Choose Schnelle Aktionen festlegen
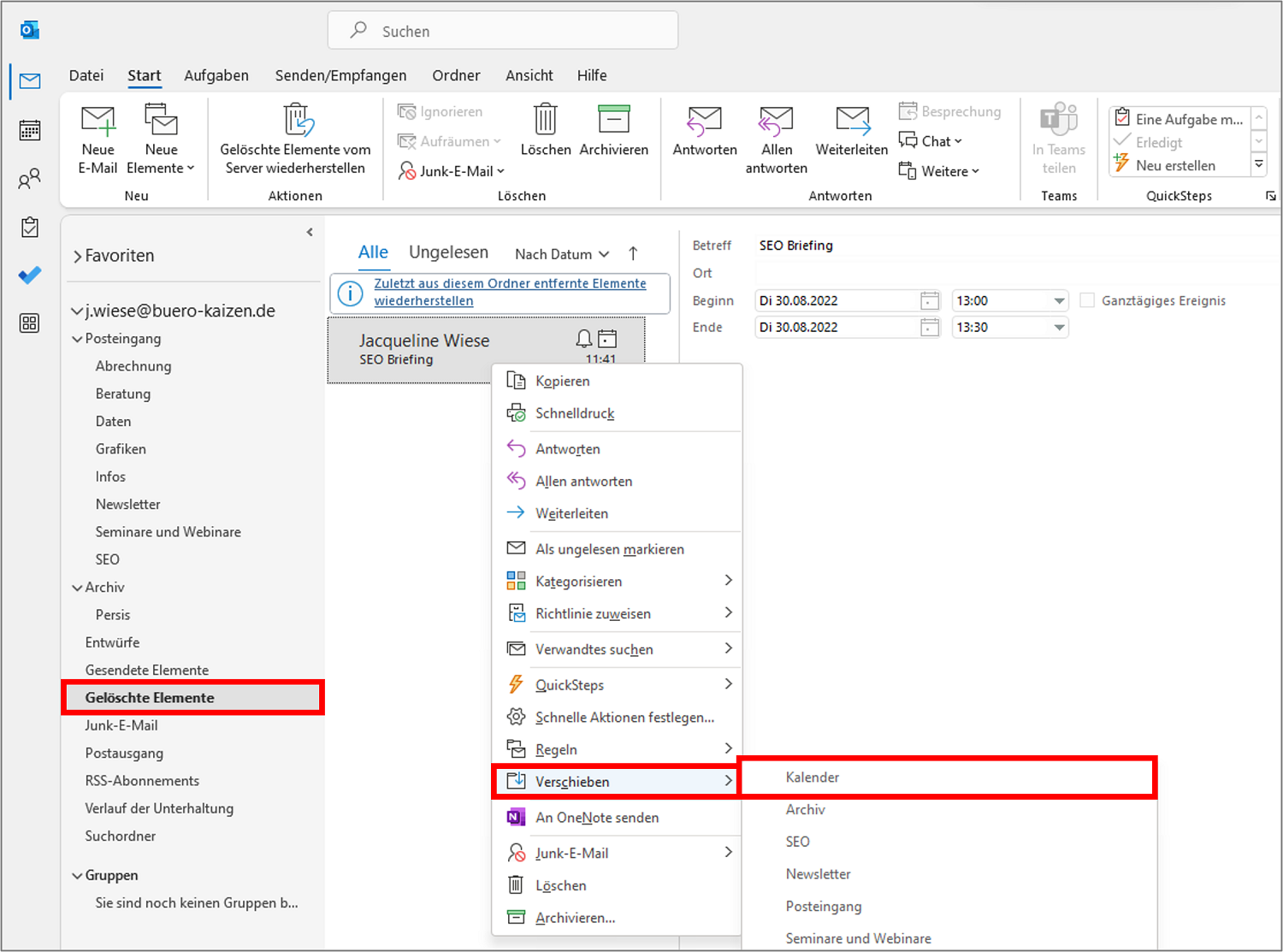 (617, 717)
